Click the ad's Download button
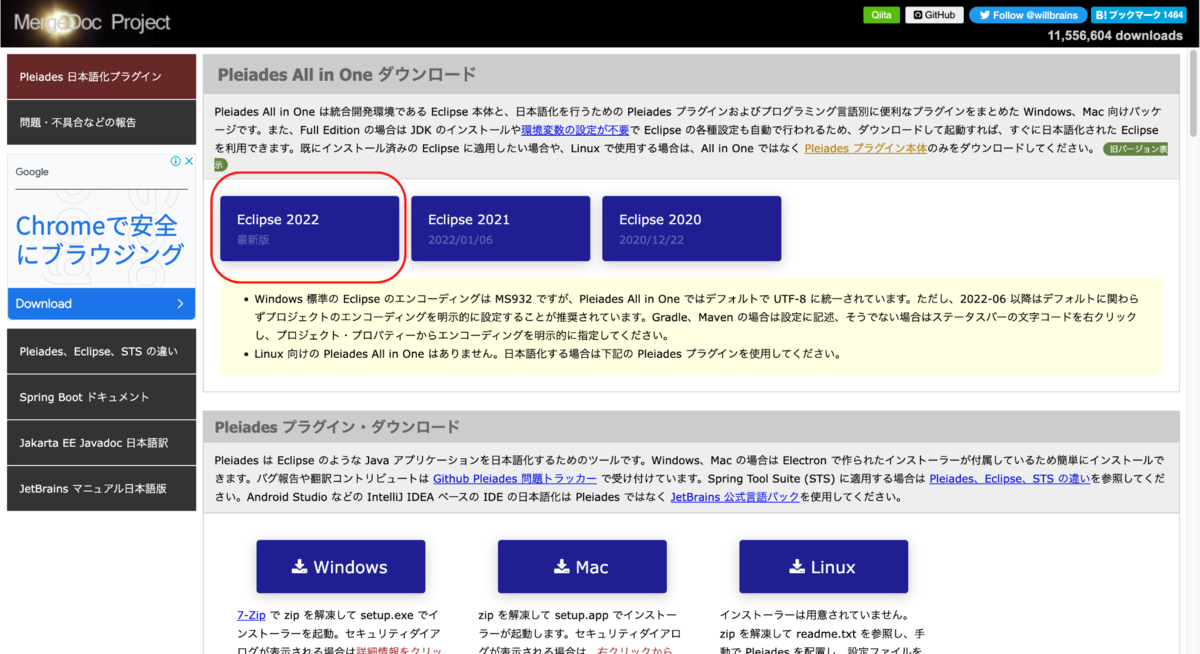The width and height of the screenshot is (1200, 654). click(x=101, y=303)
